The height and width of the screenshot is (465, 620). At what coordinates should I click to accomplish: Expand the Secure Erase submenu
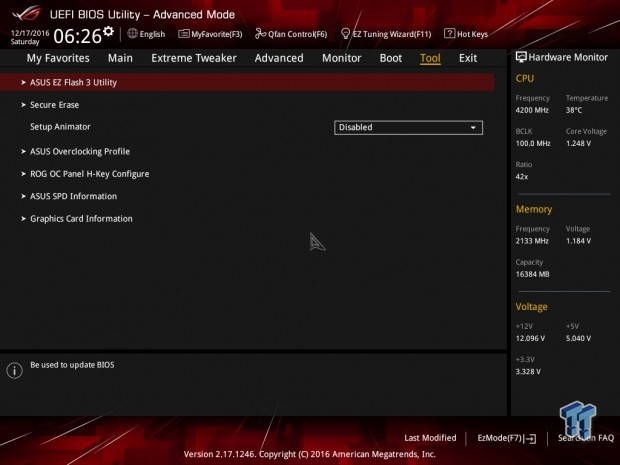click(55, 105)
